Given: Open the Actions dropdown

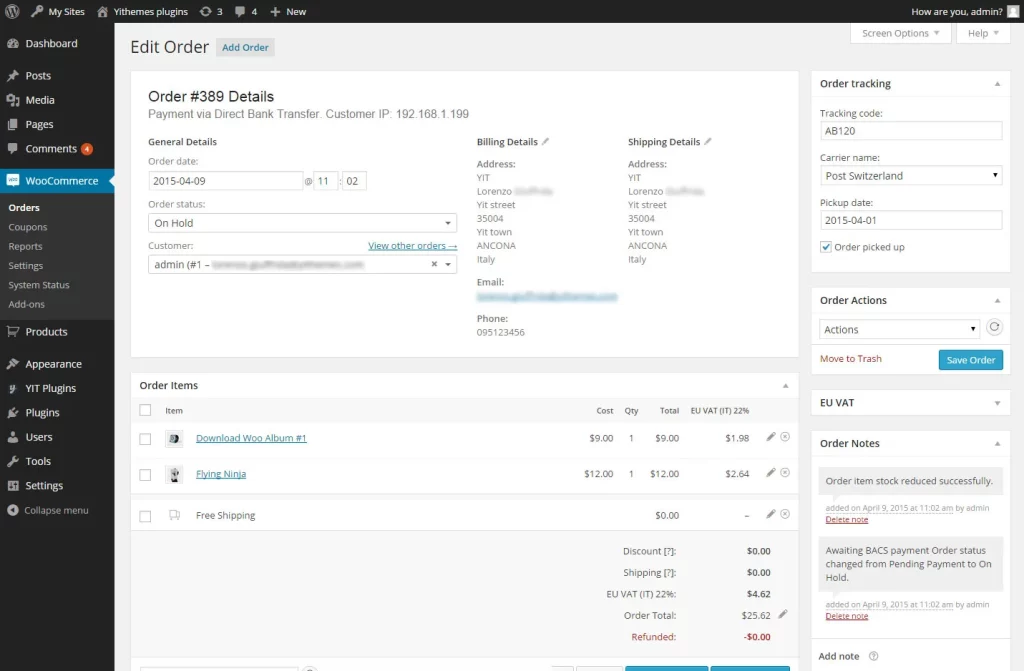Looking at the screenshot, I should (x=900, y=329).
